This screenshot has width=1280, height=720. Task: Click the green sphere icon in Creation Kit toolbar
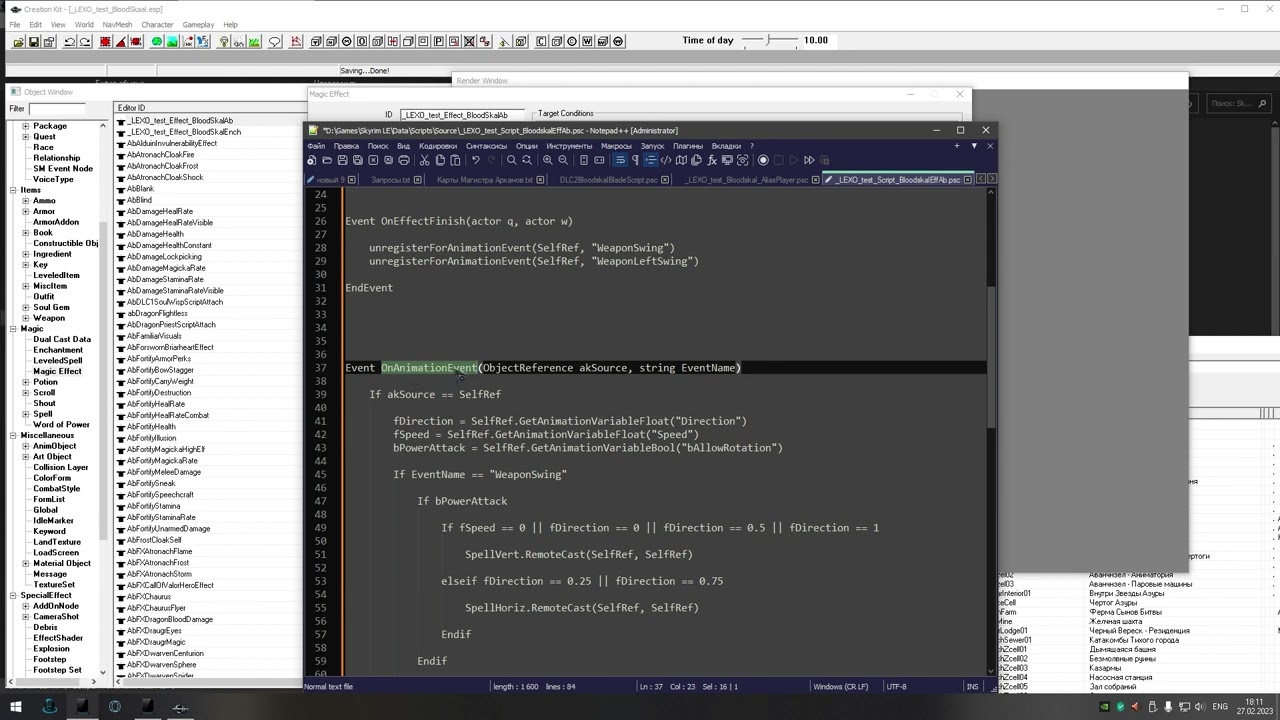click(x=157, y=41)
